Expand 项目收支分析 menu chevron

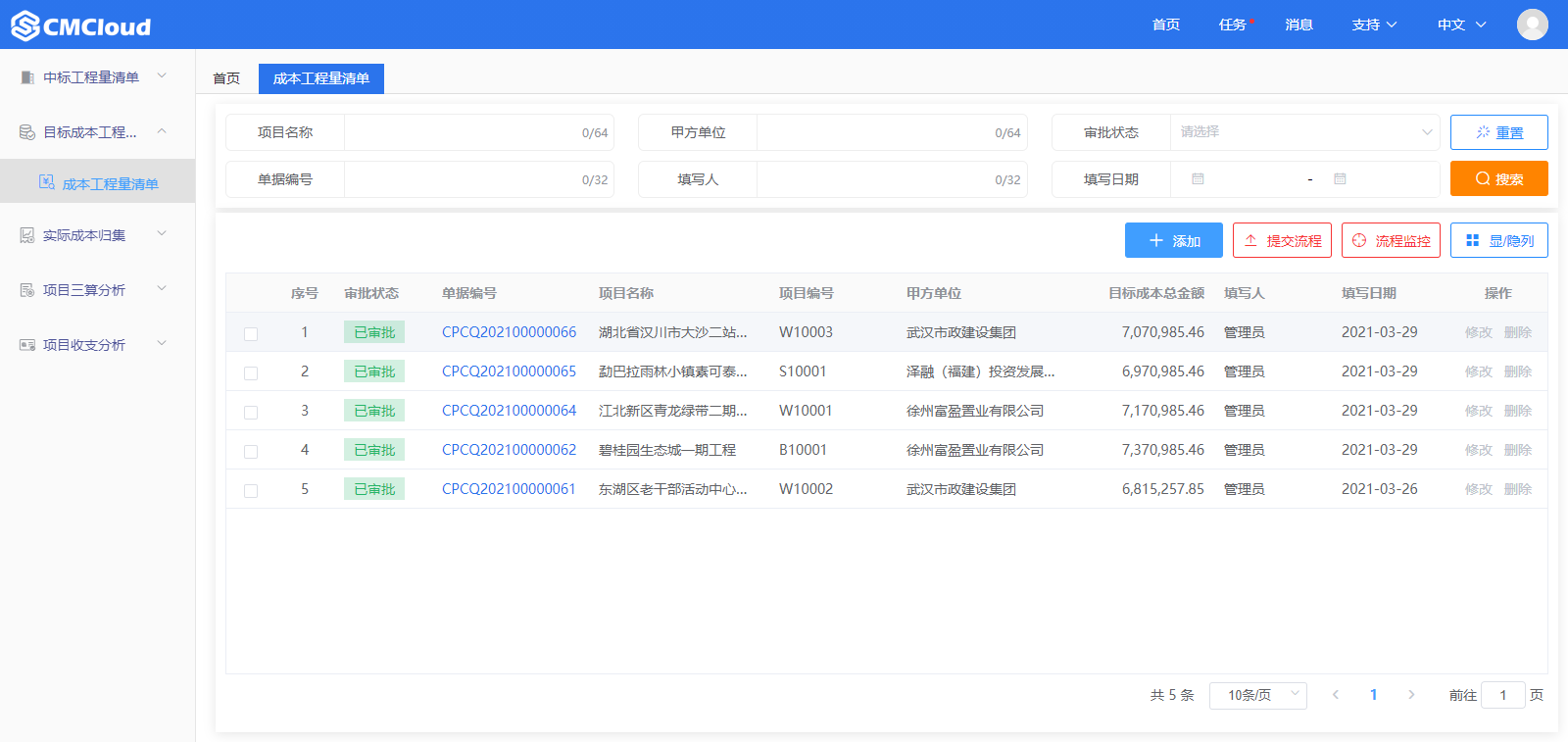pos(162,343)
